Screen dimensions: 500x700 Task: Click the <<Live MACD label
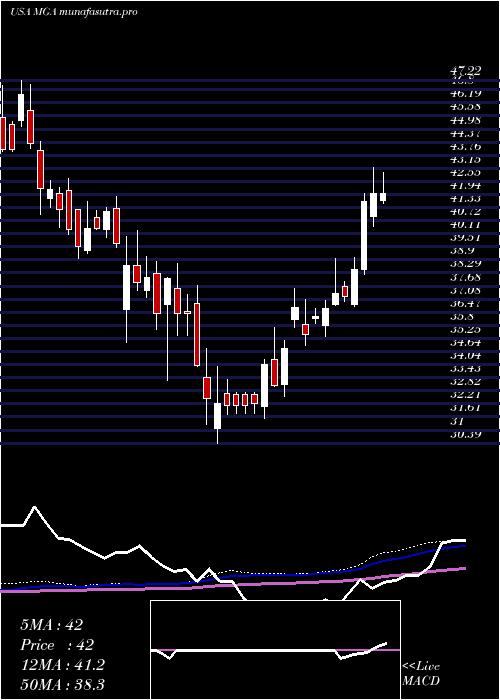click(421, 674)
